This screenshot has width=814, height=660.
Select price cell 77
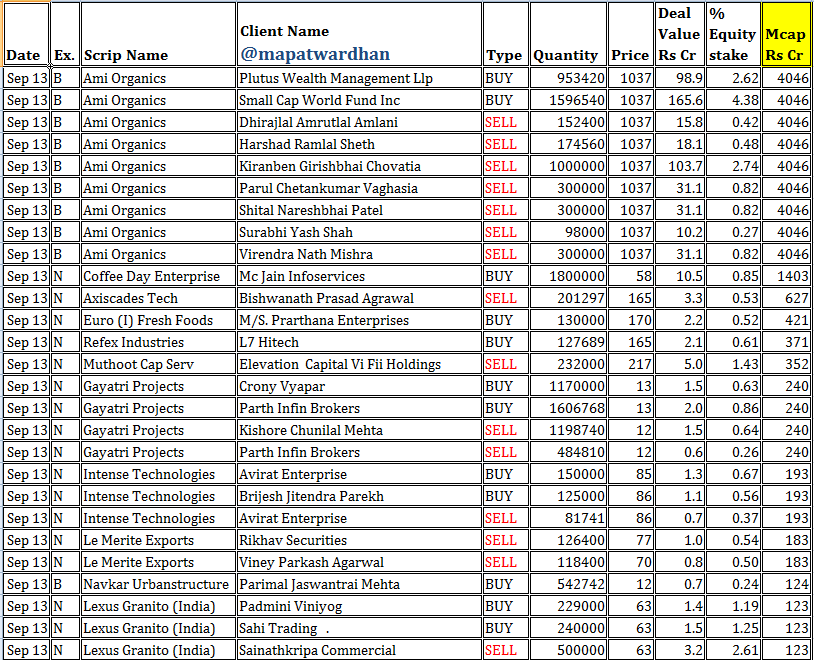tap(631, 540)
